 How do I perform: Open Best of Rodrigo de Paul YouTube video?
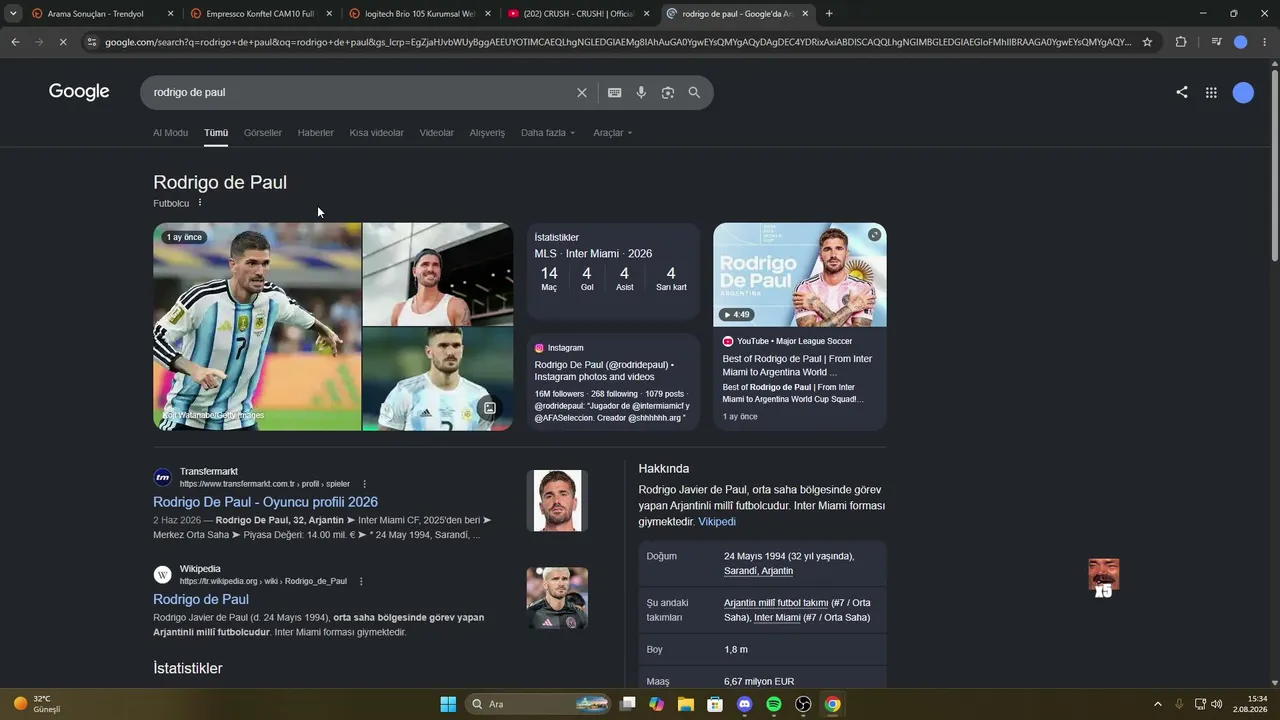(797, 365)
